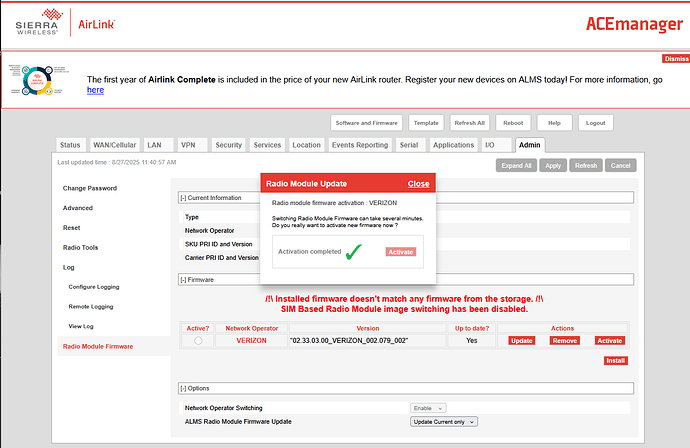
Task: Click the green activation completed checkmark
Action: click(353, 252)
